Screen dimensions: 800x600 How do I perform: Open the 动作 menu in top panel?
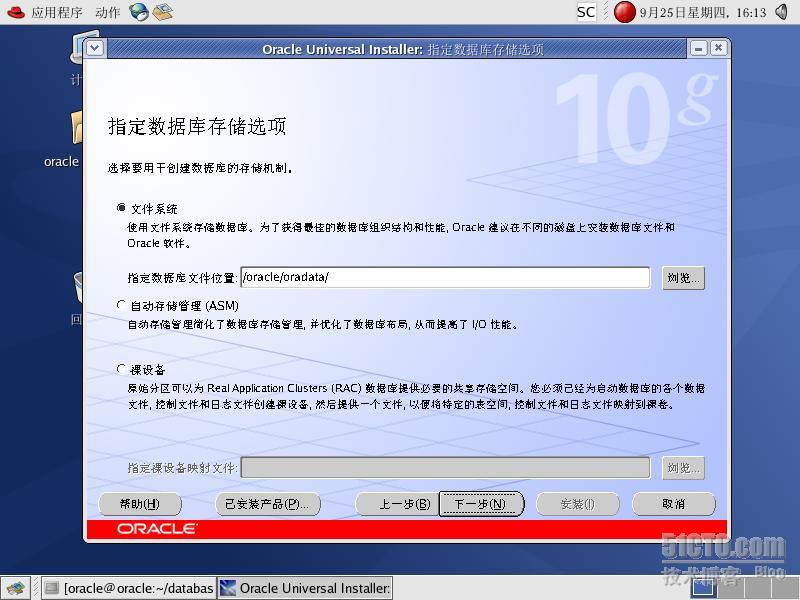[107, 12]
